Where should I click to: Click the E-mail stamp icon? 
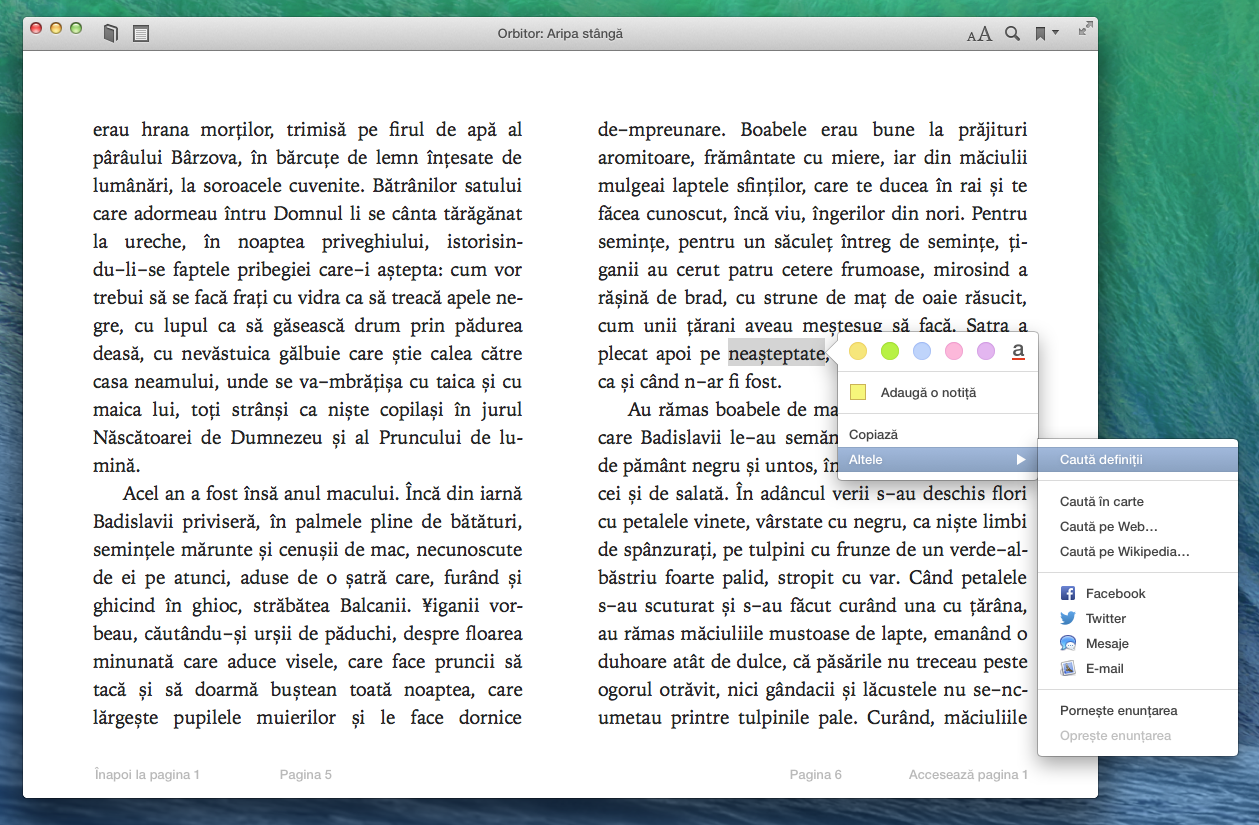[1068, 669]
